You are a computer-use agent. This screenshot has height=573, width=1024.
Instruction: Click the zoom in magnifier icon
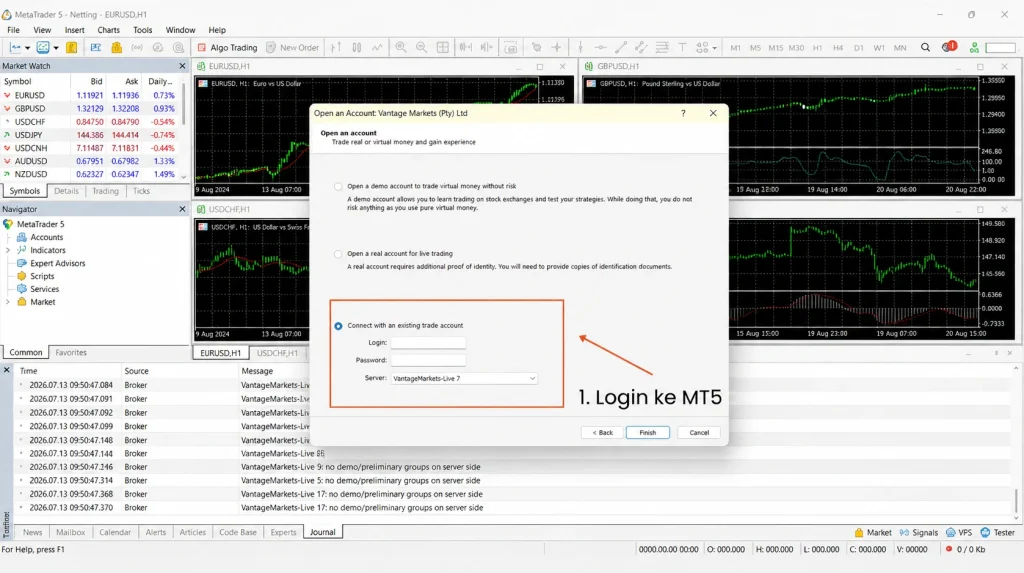point(400,48)
